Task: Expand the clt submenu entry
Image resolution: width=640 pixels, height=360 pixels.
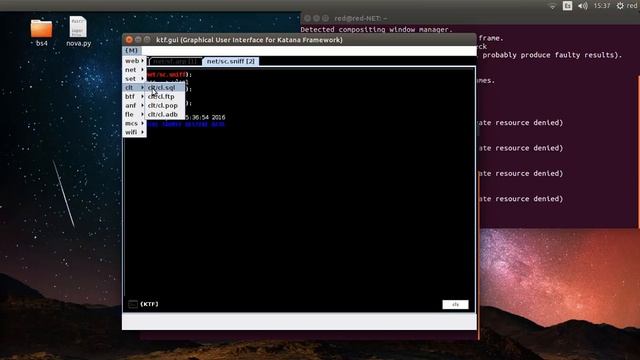Action: coord(134,88)
